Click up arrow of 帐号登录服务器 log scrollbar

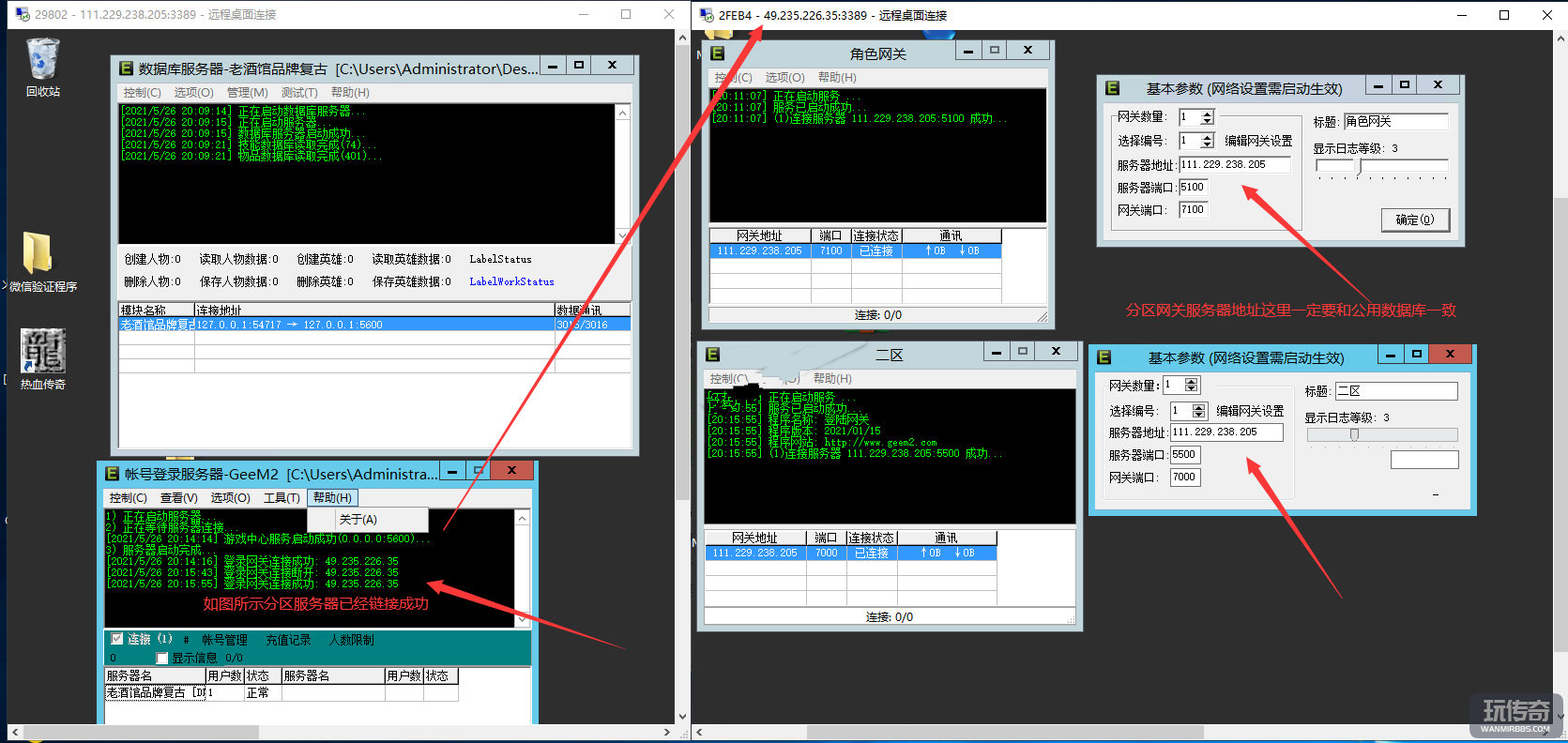(522, 518)
